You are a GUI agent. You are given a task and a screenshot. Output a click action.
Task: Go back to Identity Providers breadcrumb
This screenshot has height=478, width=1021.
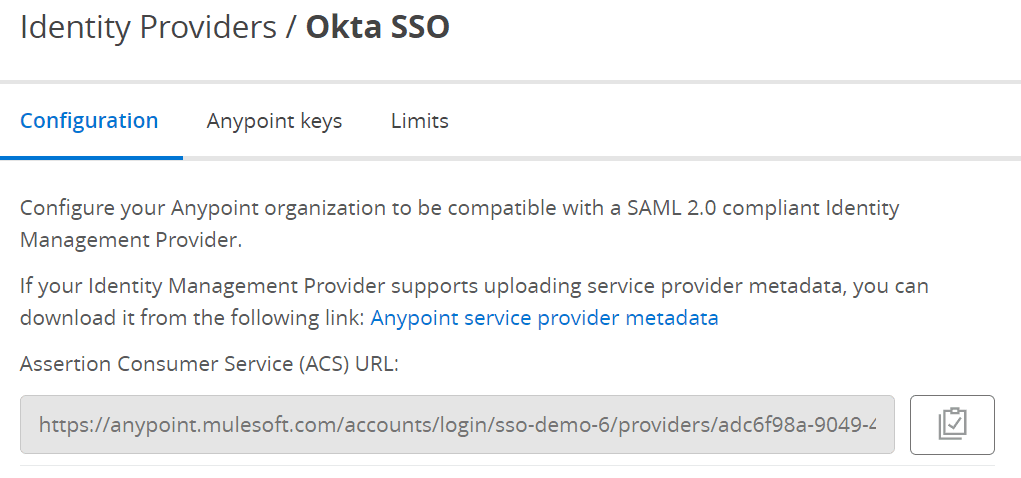coord(148,28)
